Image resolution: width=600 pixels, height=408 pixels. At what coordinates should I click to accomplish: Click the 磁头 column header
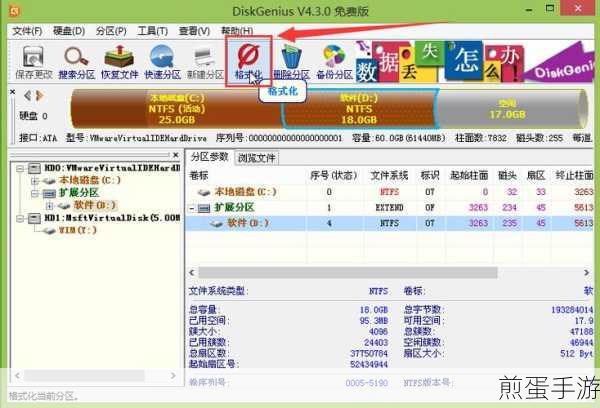(x=507, y=176)
